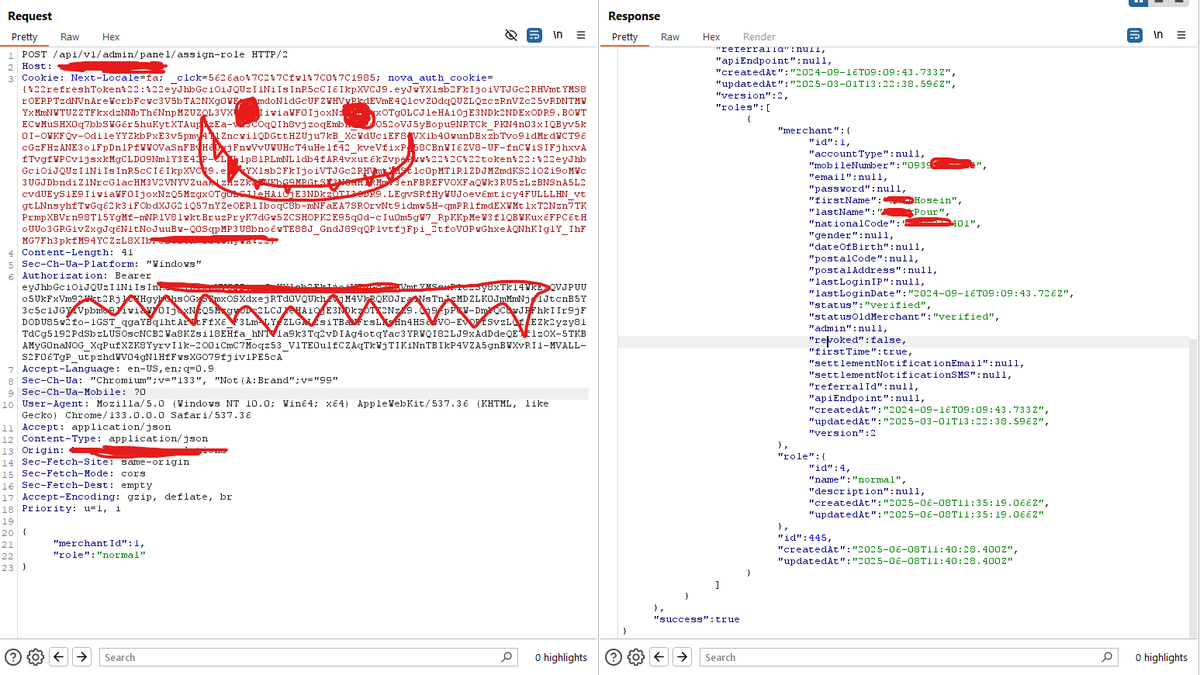Go to next match in Request search

(x=83, y=657)
